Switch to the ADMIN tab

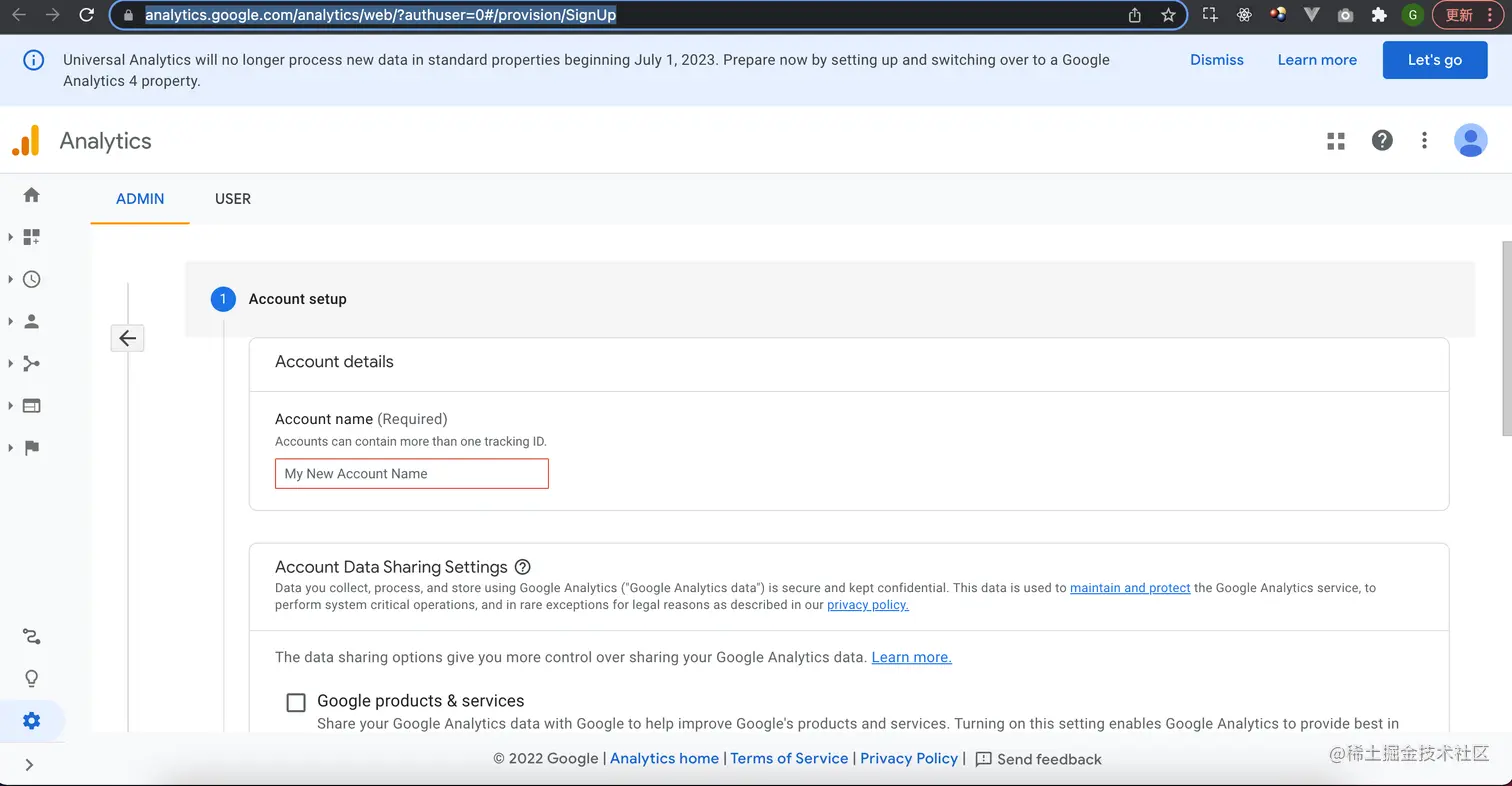tap(140, 199)
